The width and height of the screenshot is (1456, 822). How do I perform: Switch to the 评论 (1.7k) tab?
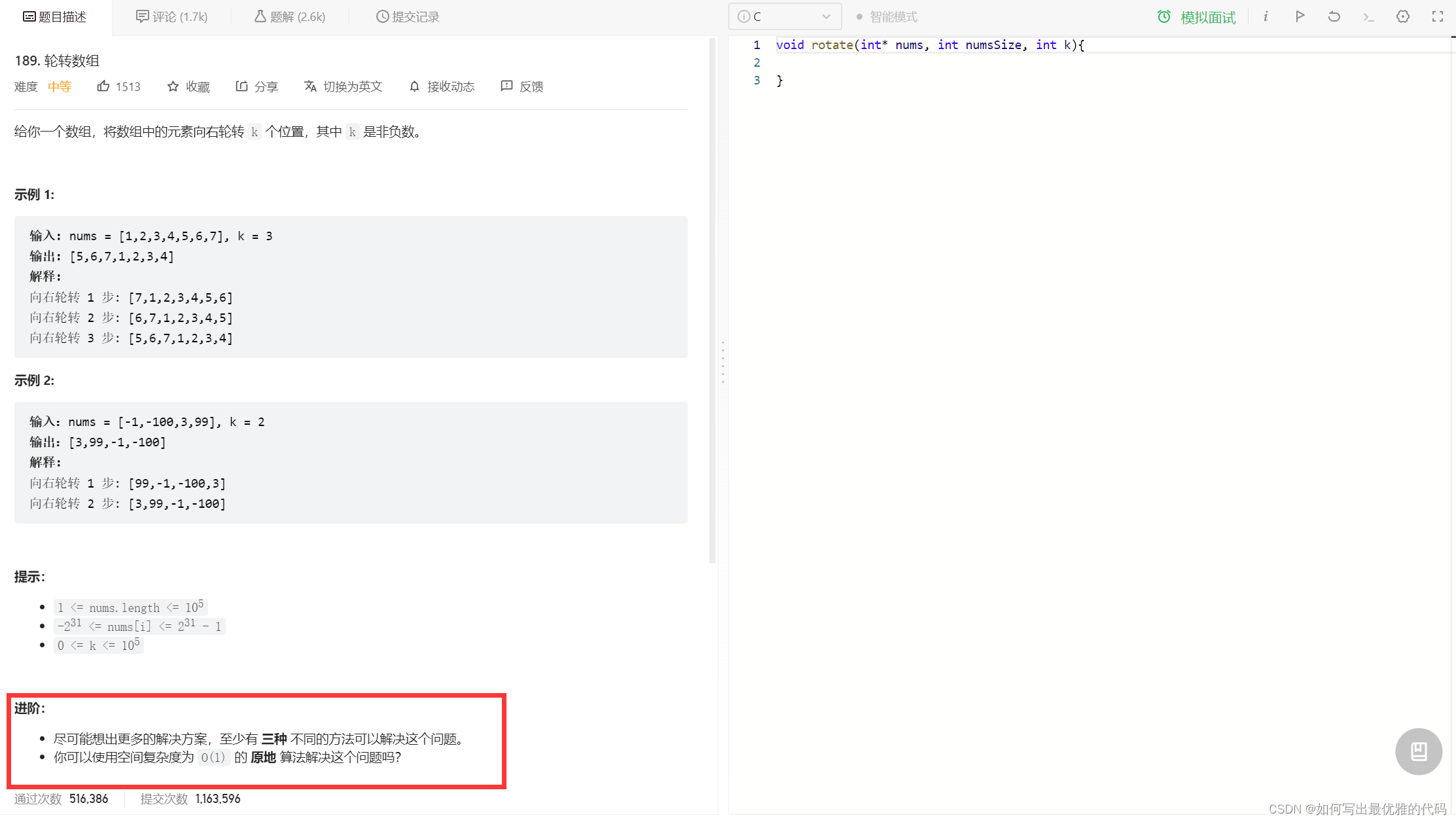click(171, 17)
